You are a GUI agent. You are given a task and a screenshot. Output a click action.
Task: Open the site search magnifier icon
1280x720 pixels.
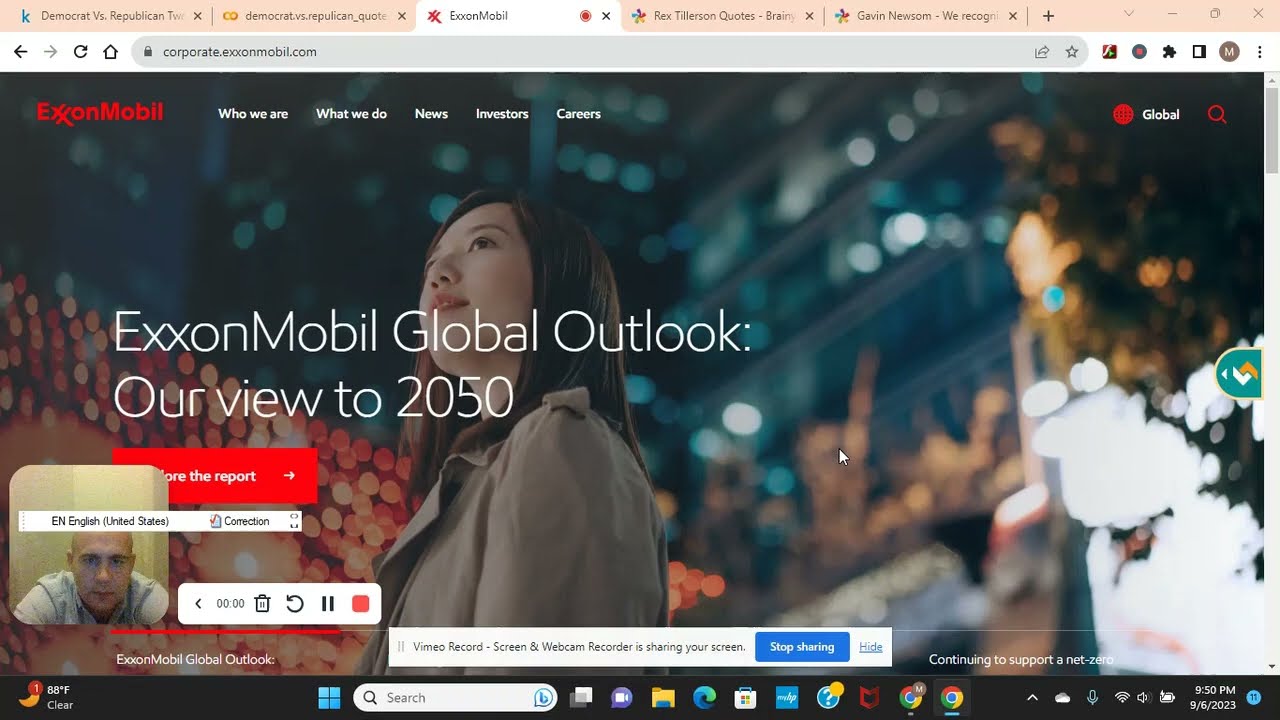[1217, 114]
